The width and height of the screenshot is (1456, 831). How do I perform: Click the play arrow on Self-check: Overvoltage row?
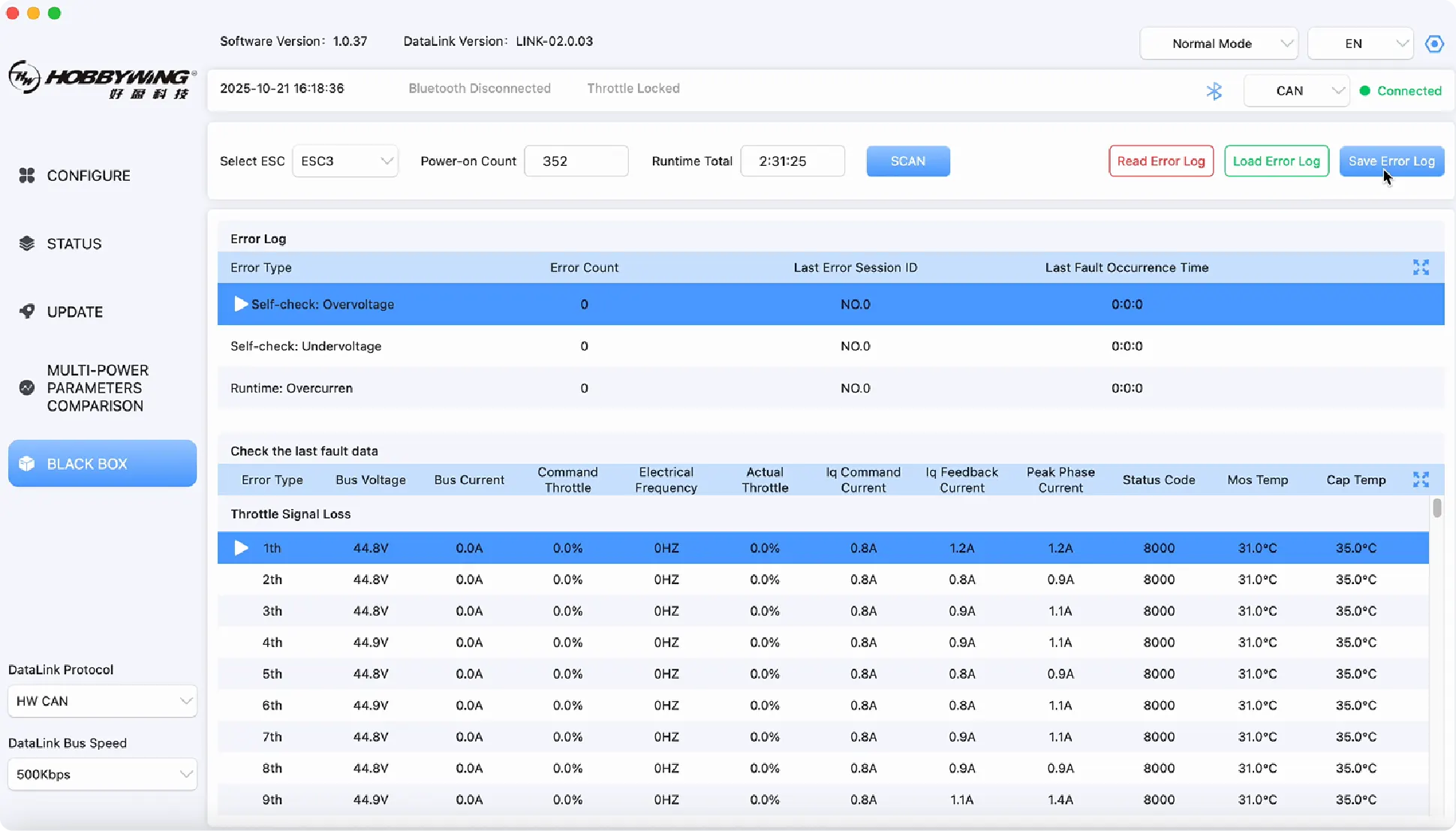240,304
